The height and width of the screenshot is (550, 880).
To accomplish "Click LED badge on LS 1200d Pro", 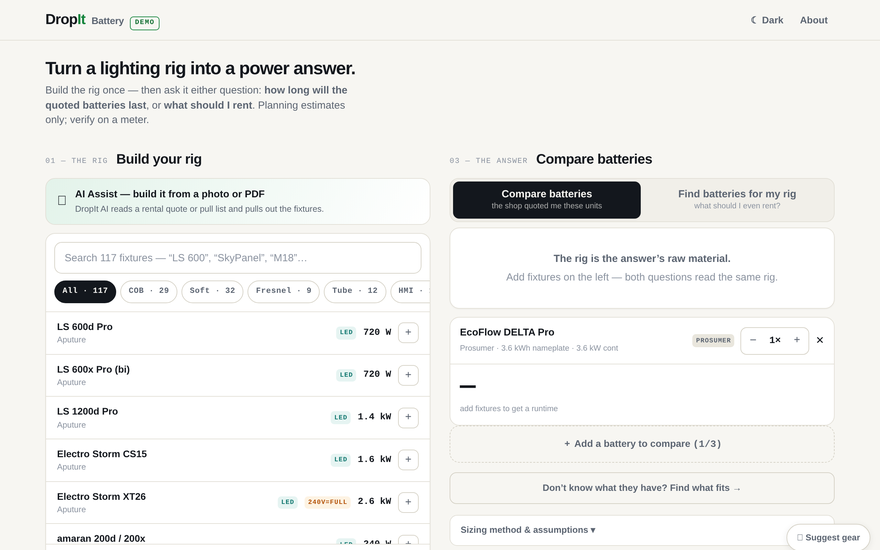I will [x=341, y=417].
